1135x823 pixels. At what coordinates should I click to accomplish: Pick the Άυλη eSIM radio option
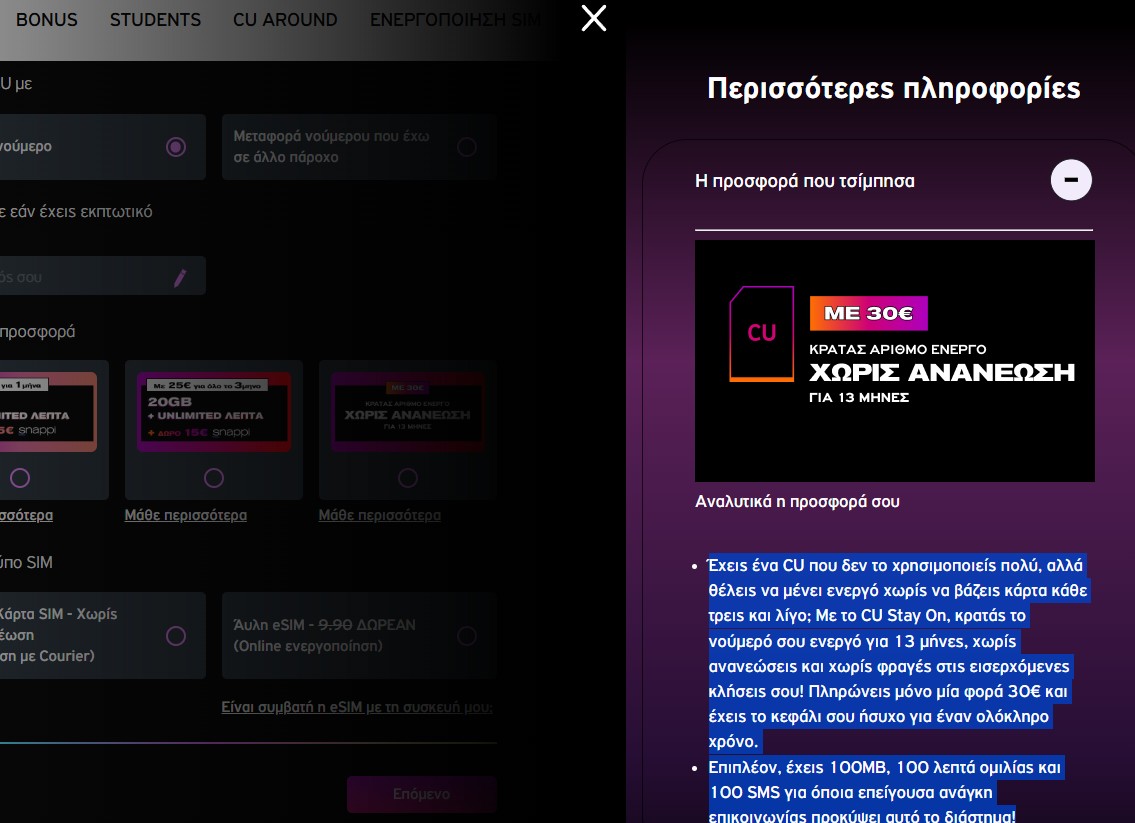466,636
